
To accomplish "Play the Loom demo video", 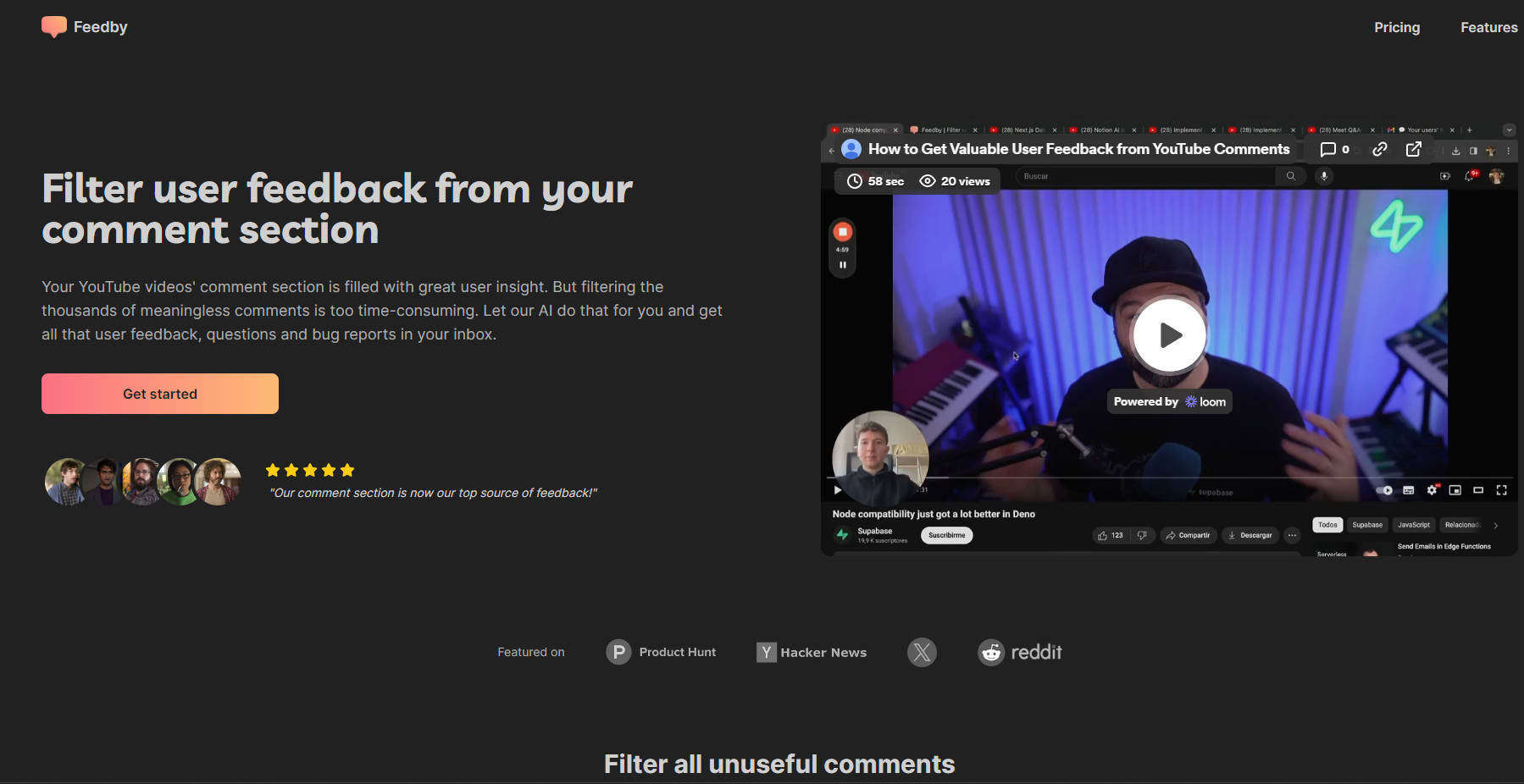I will pyautogui.click(x=1169, y=335).
